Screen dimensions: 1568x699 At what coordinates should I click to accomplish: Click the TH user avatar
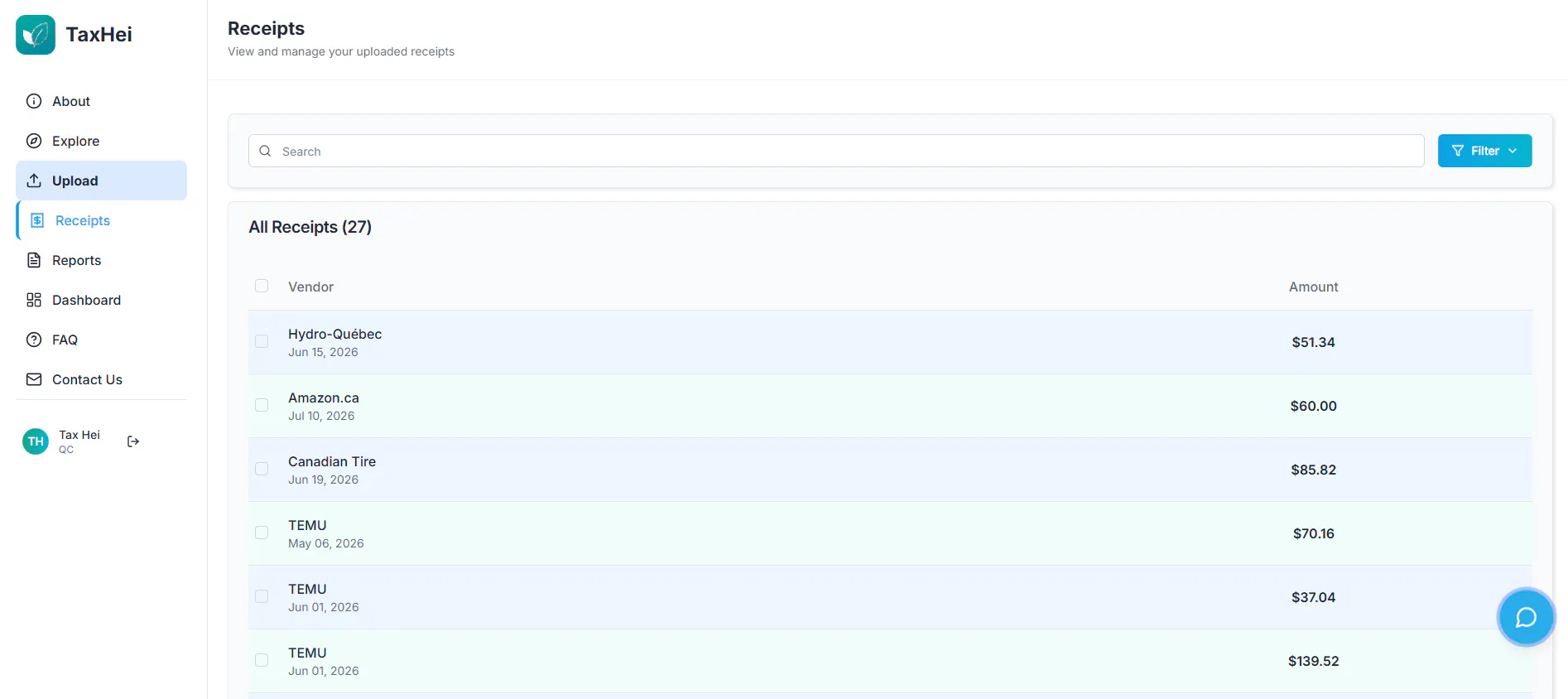(x=36, y=441)
